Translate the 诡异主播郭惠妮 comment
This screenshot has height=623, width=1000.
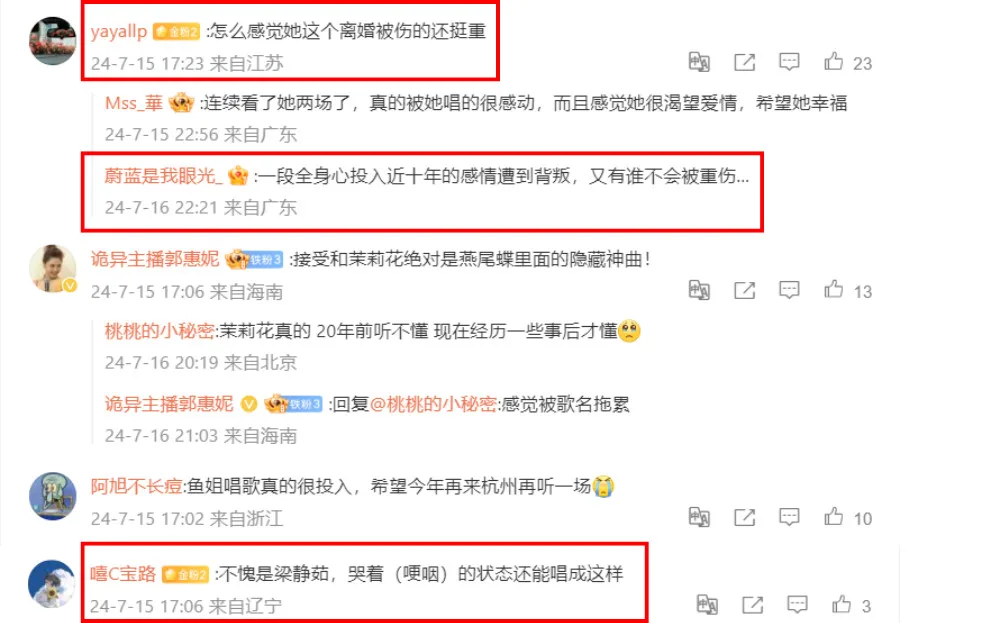699,290
